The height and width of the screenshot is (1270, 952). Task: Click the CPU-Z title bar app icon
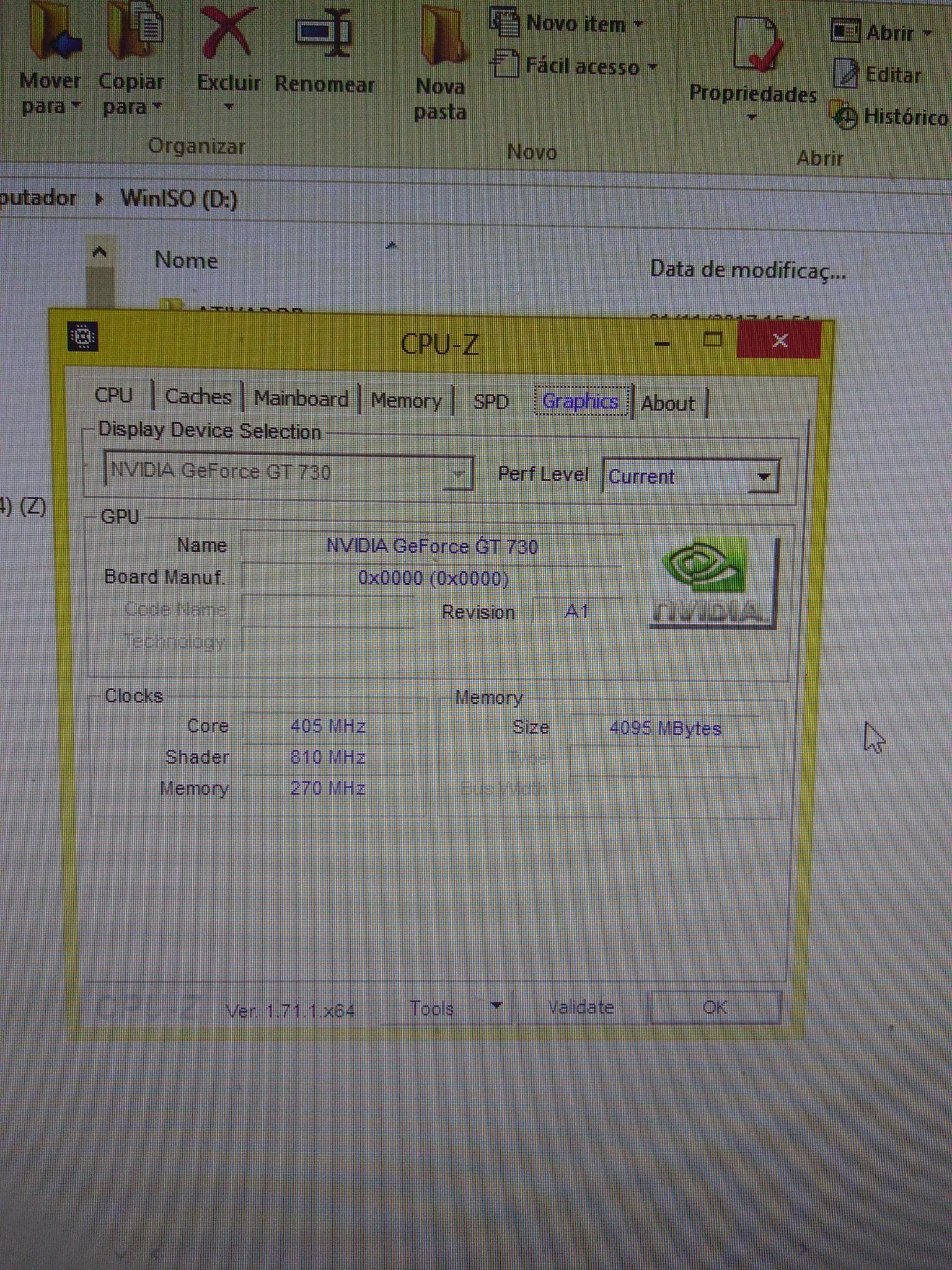click(x=82, y=337)
